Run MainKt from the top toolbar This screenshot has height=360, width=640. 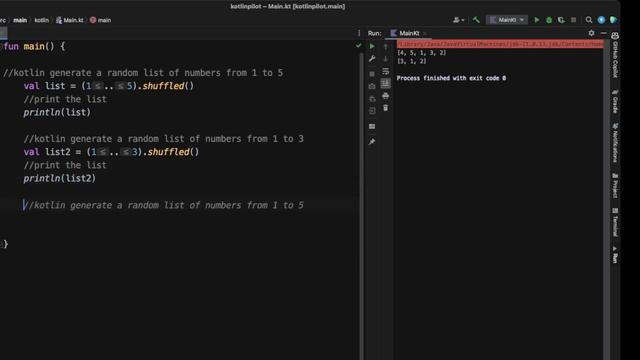point(537,20)
